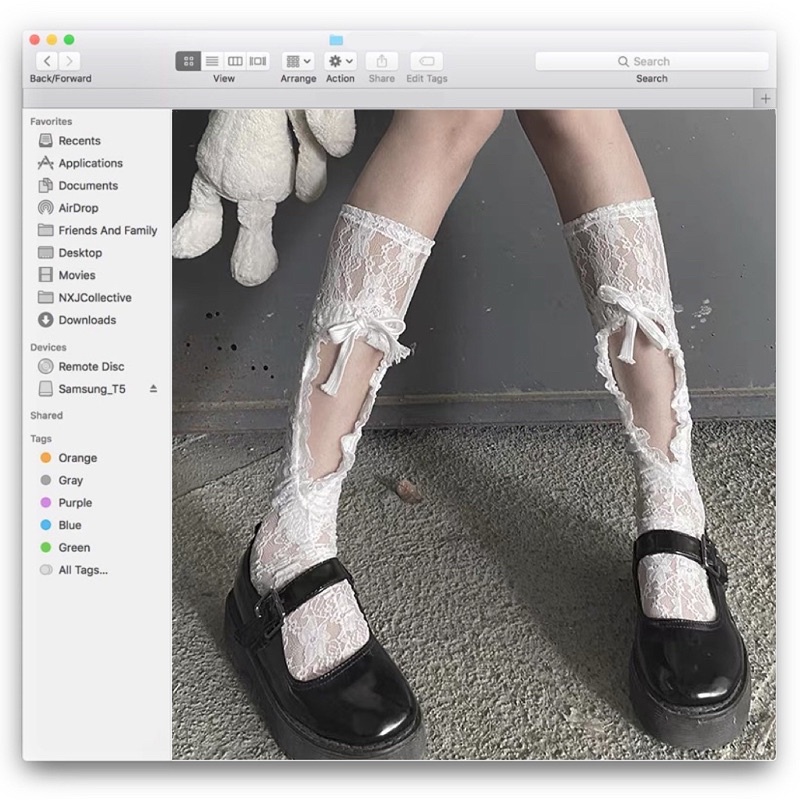Select Applications in Favorites
800x800 pixels.
click(x=90, y=163)
